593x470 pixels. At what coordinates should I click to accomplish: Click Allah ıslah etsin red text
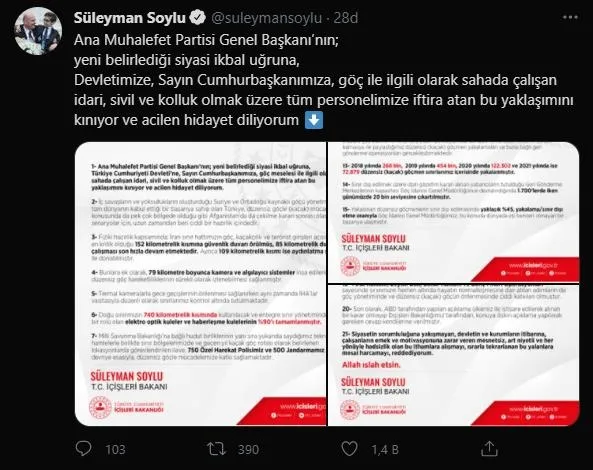click(x=371, y=365)
